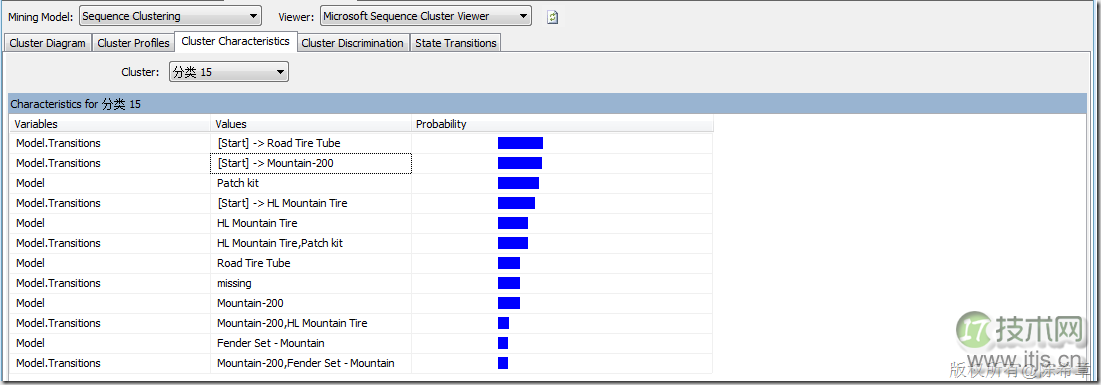Click the 'HL Mountain Tire' model value
Screen dimensions: 1101x385
[257, 223]
